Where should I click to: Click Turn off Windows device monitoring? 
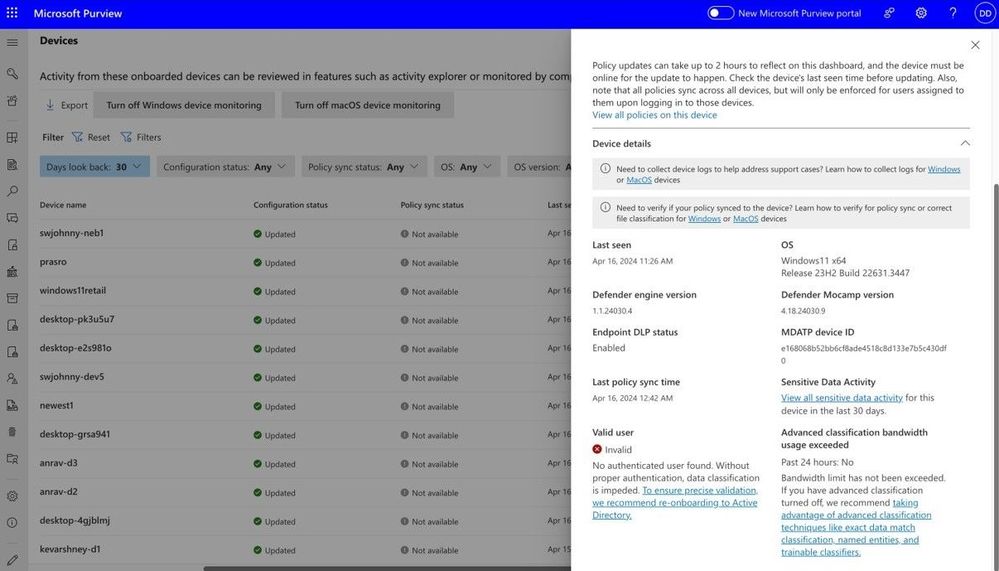click(x=184, y=105)
